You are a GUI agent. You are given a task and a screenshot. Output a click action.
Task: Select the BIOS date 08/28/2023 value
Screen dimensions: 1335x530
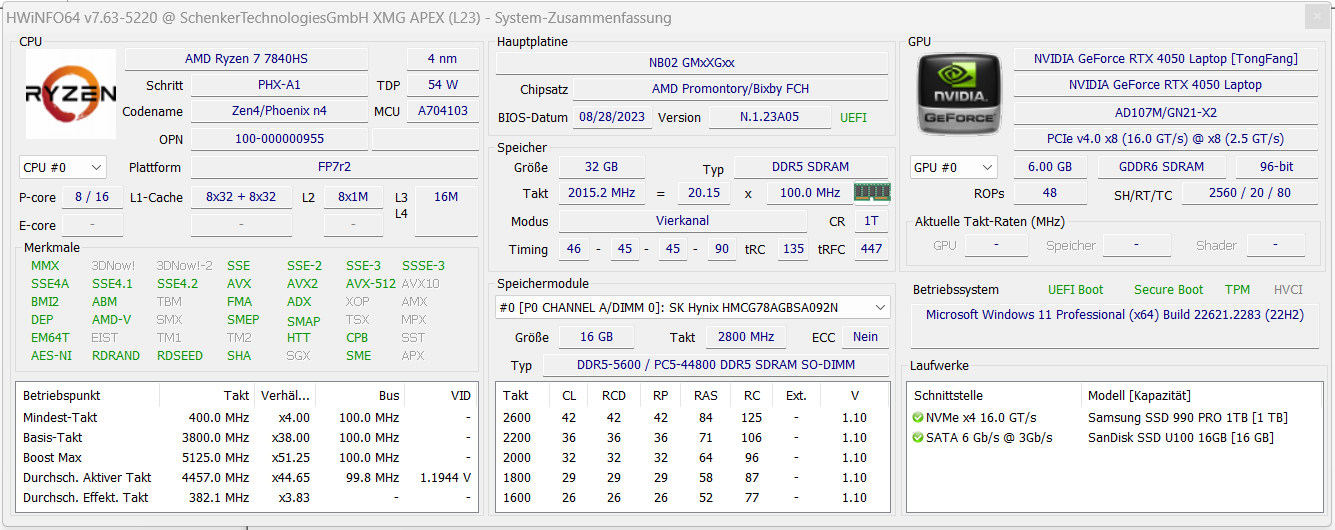click(x=612, y=117)
